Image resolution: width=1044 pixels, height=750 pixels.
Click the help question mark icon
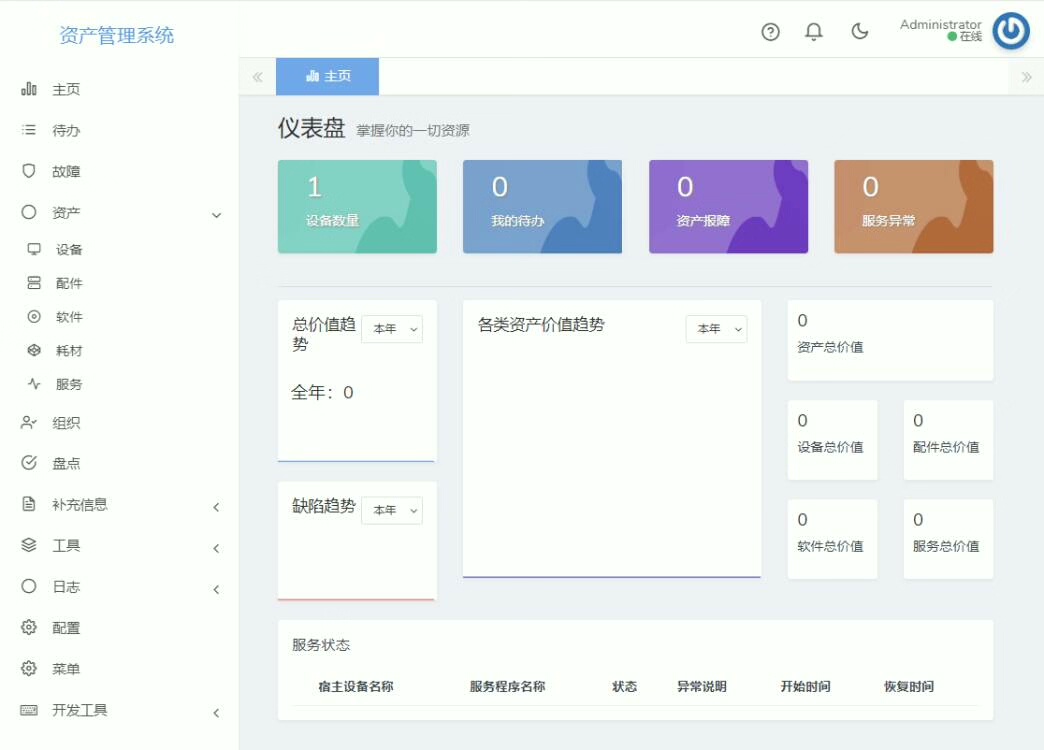(x=770, y=32)
